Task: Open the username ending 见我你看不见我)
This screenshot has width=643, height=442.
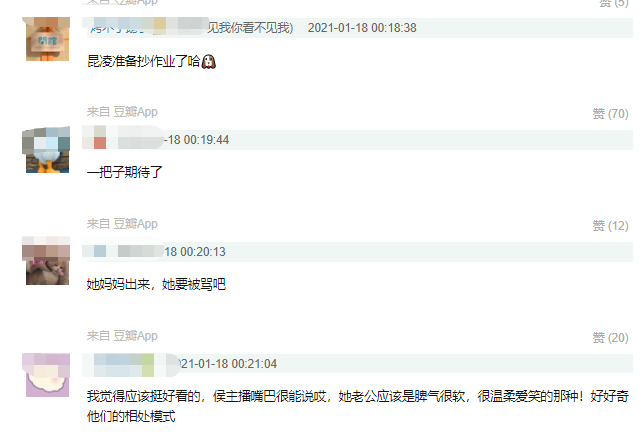Action: 191,27
